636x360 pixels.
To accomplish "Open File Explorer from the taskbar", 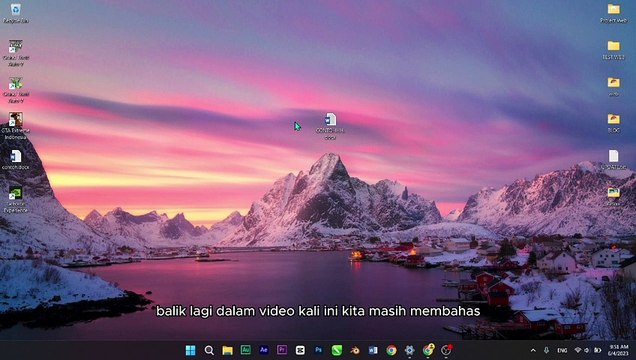I will pyautogui.click(x=227, y=350).
